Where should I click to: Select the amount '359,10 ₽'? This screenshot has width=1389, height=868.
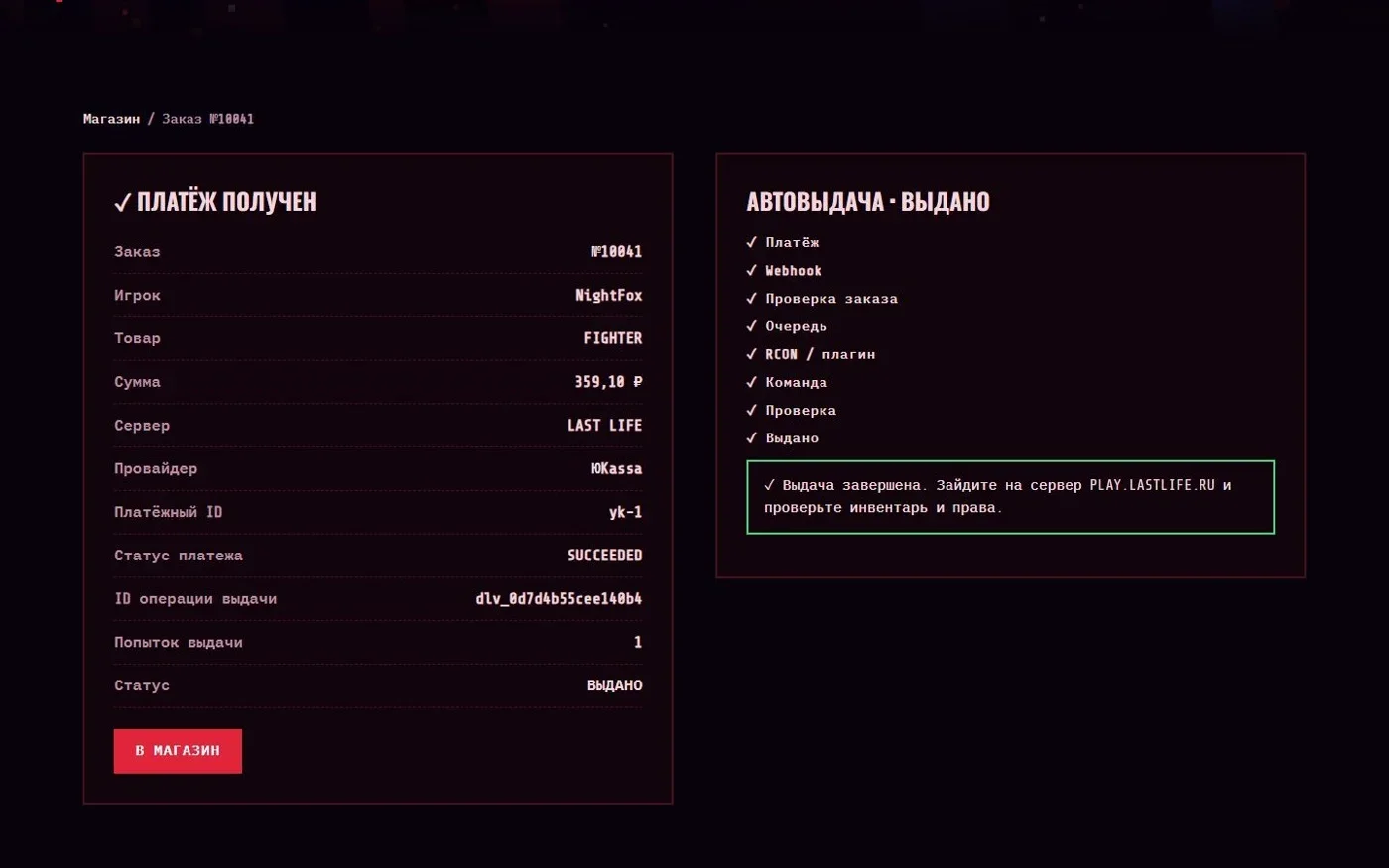tap(608, 382)
